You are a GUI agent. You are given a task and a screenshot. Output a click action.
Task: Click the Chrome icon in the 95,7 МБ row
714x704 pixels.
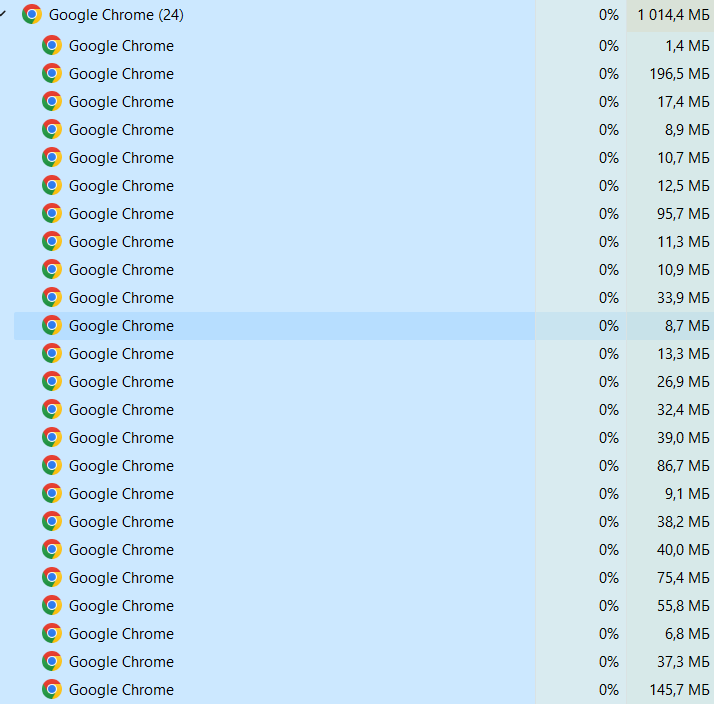pyautogui.click(x=52, y=214)
